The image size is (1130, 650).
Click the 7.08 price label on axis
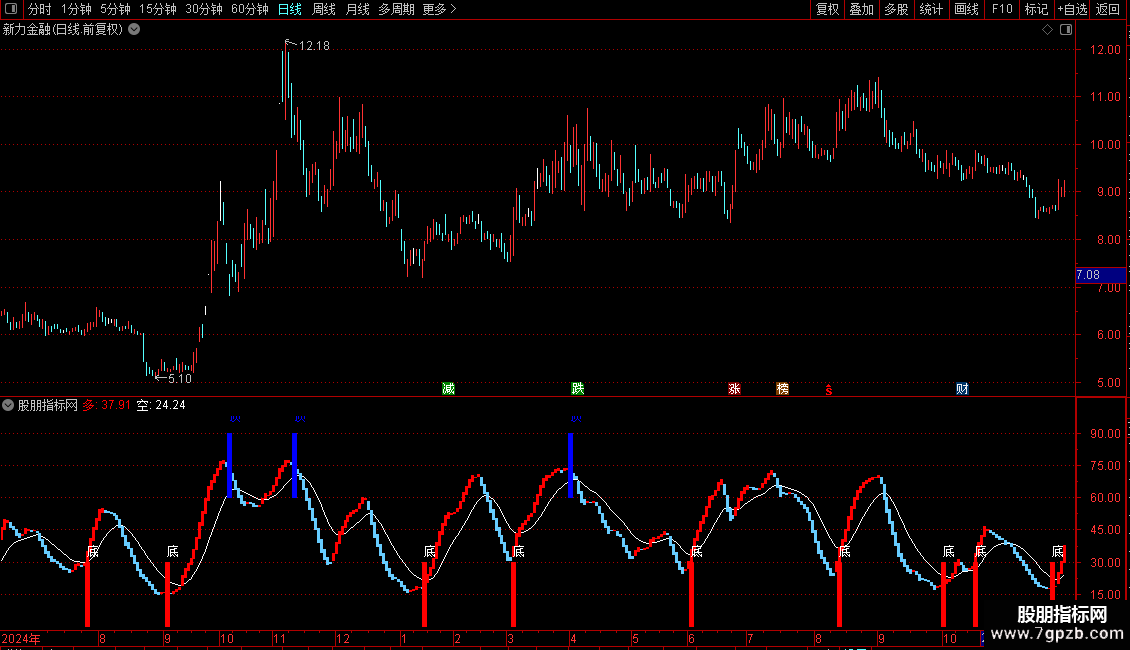pos(1100,275)
